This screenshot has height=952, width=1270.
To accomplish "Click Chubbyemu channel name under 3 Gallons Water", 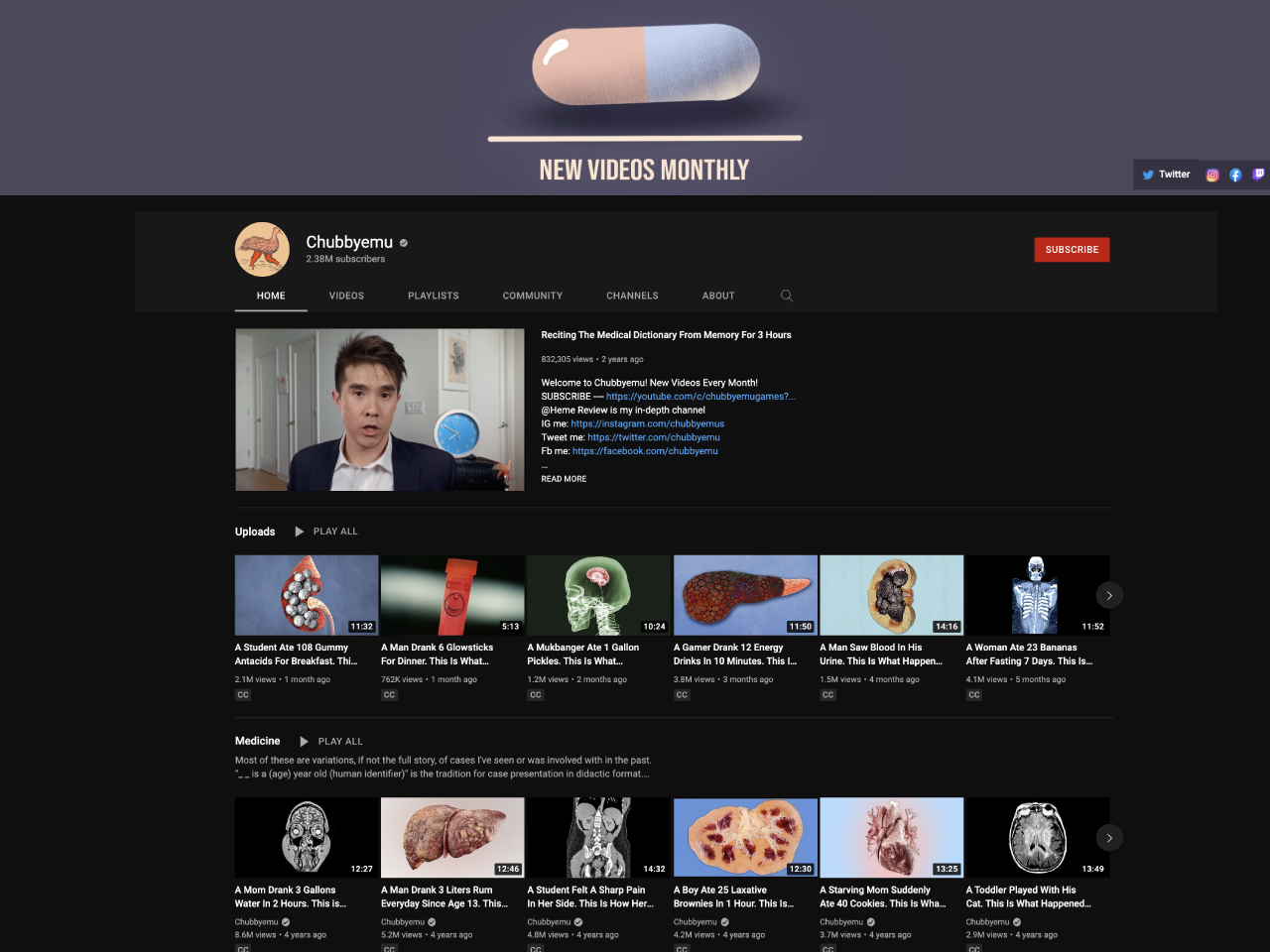I will click(x=257, y=922).
